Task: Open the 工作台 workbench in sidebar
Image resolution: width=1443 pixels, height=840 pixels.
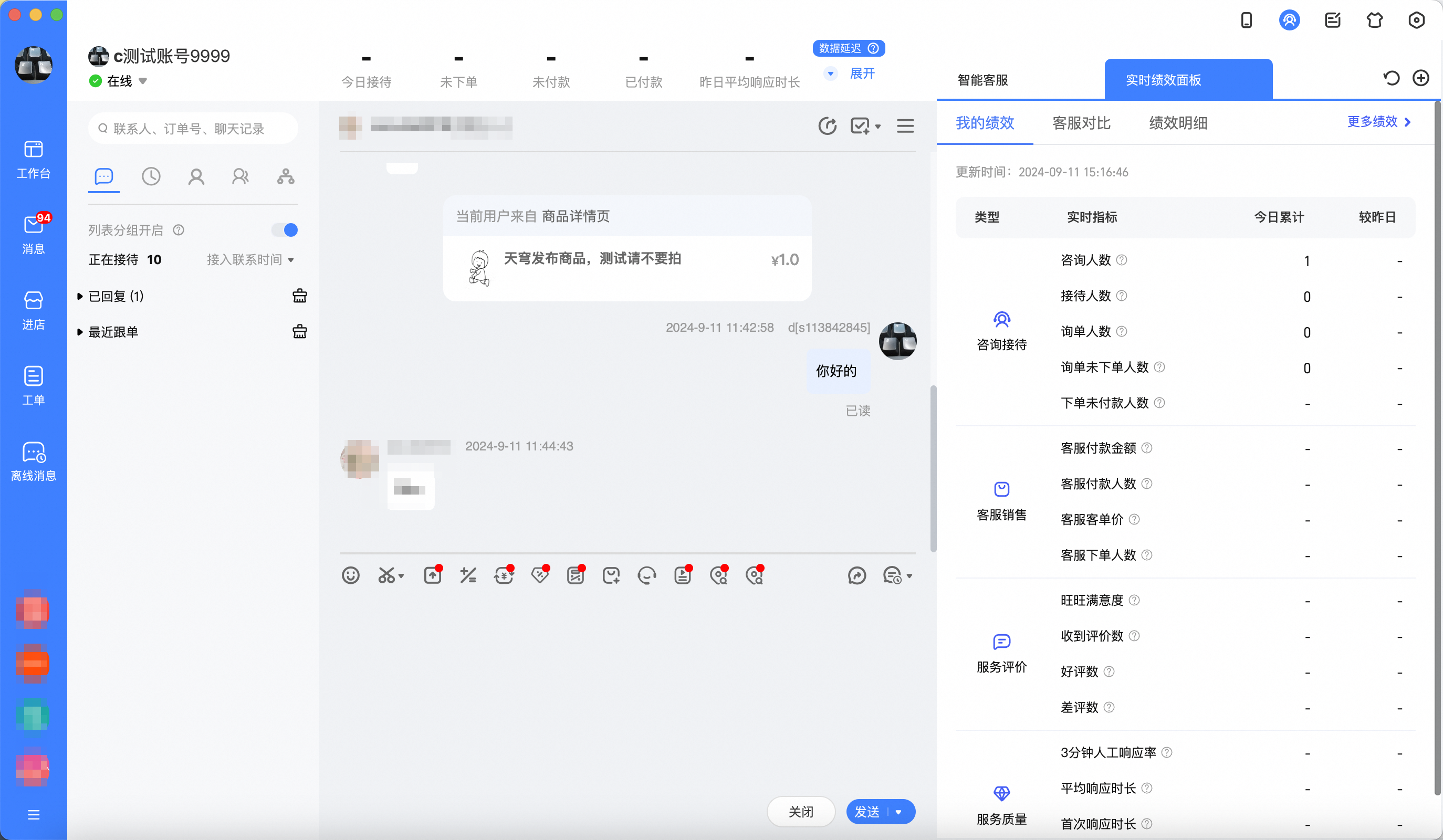Action: [x=33, y=159]
